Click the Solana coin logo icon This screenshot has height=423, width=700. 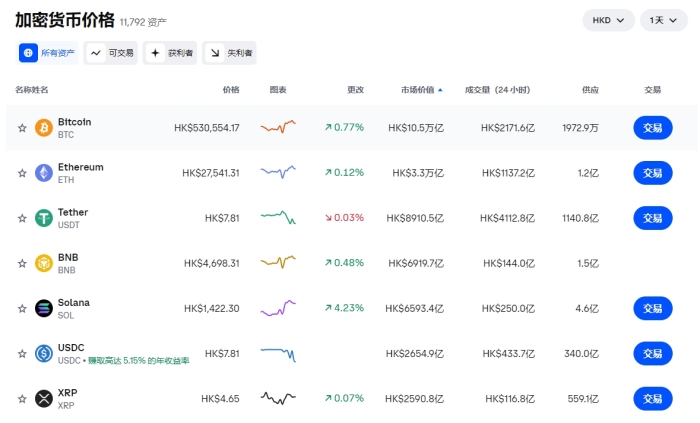43,308
